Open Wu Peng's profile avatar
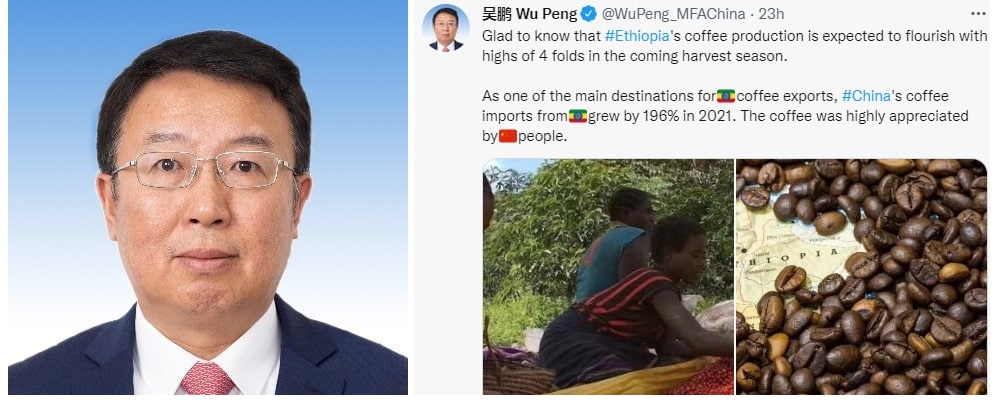The width and height of the screenshot is (998, 408). [x=446, y=28]
